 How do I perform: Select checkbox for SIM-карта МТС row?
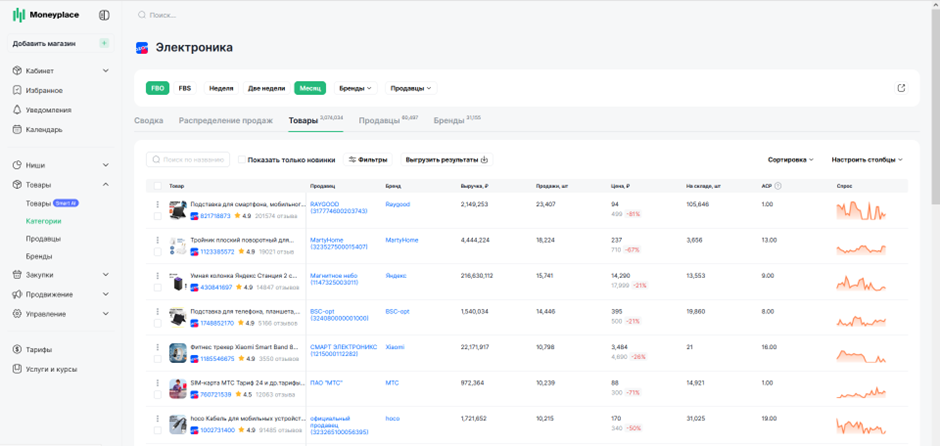tap(158, 394)
